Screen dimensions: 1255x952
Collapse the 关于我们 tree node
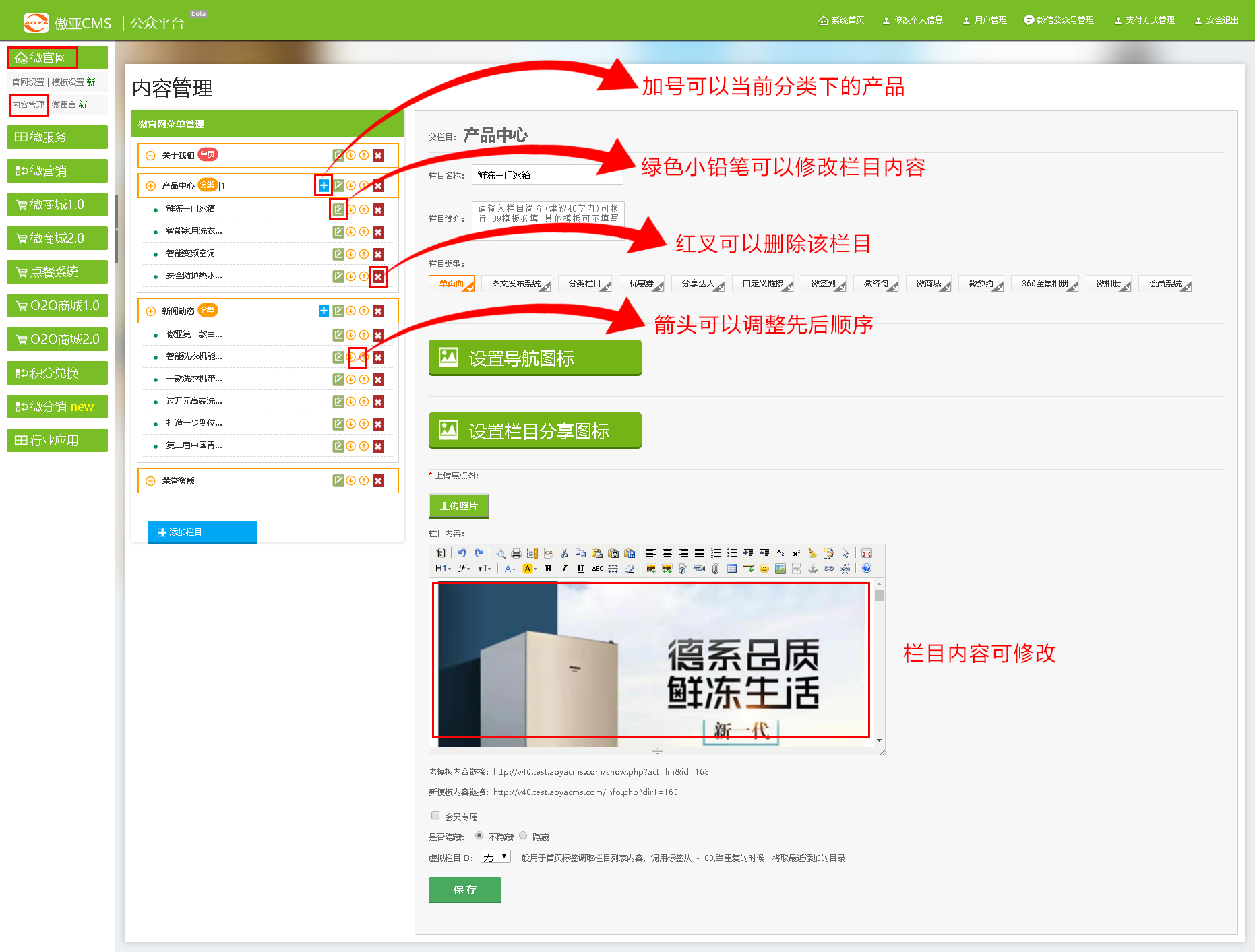coord(150,156)
